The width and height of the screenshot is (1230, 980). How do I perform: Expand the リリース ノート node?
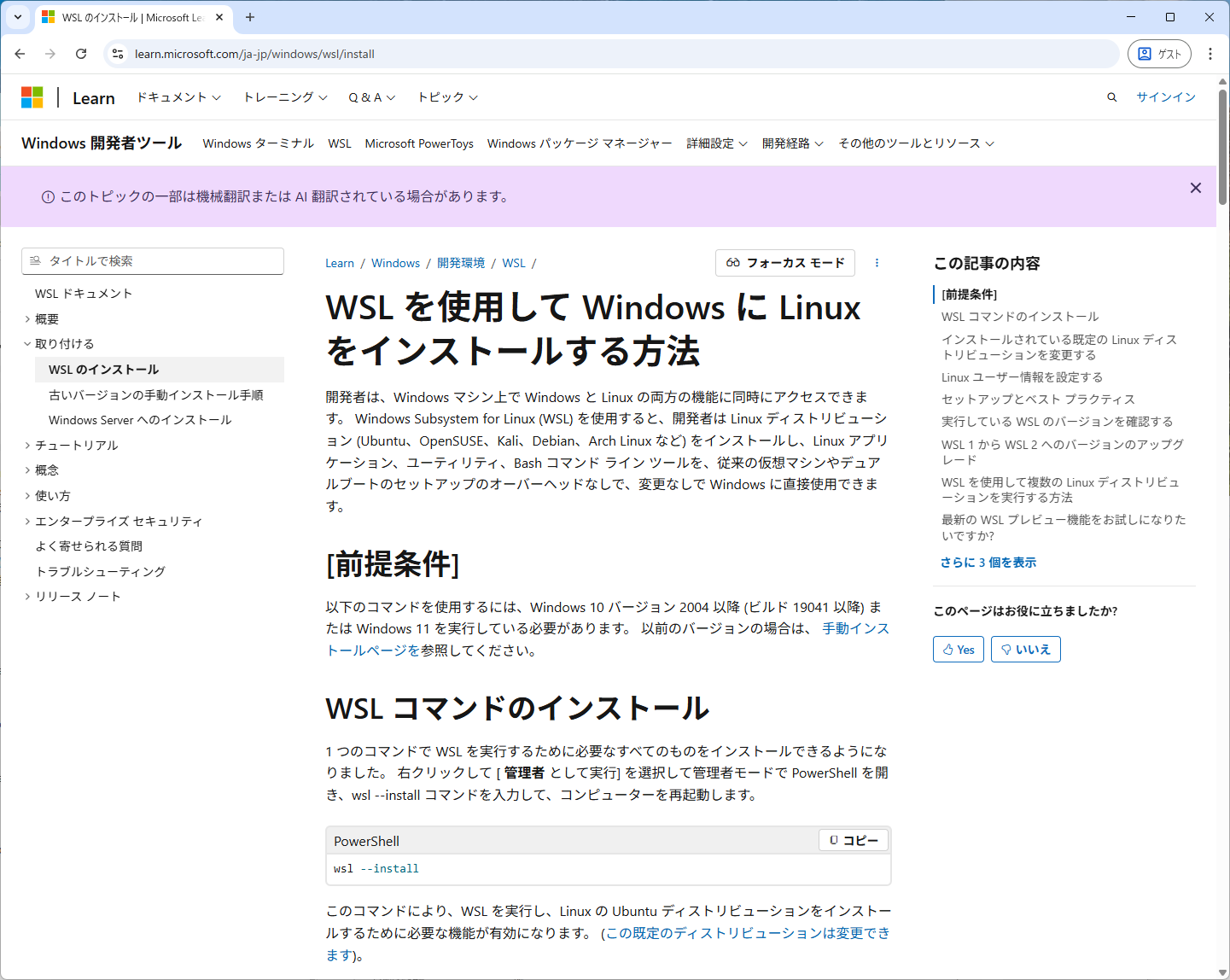[27, 597]
